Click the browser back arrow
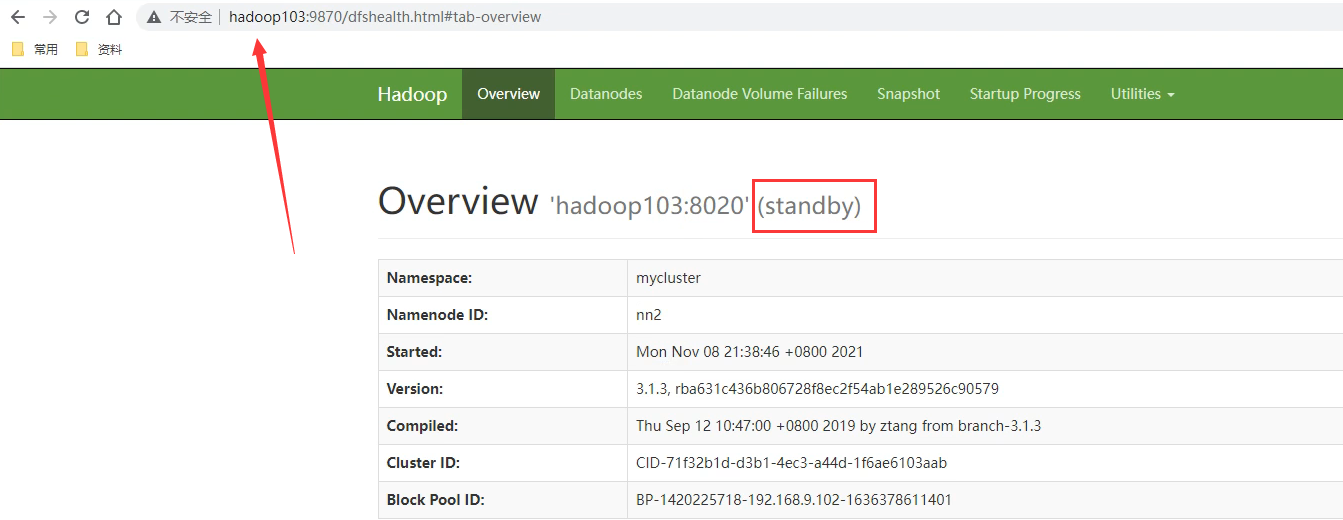Image resolution: width=1343 pixels, height=520 pixels. pos(18,17)
